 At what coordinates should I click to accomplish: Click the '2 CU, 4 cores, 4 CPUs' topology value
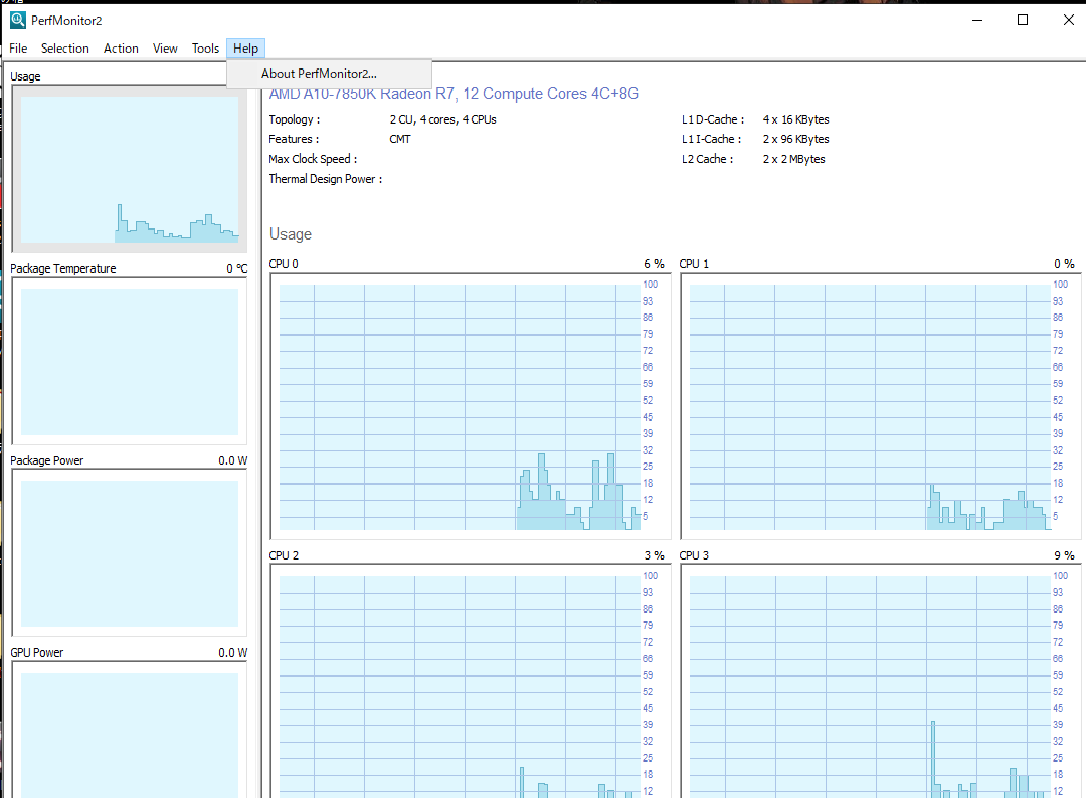(x=443, y=120)
